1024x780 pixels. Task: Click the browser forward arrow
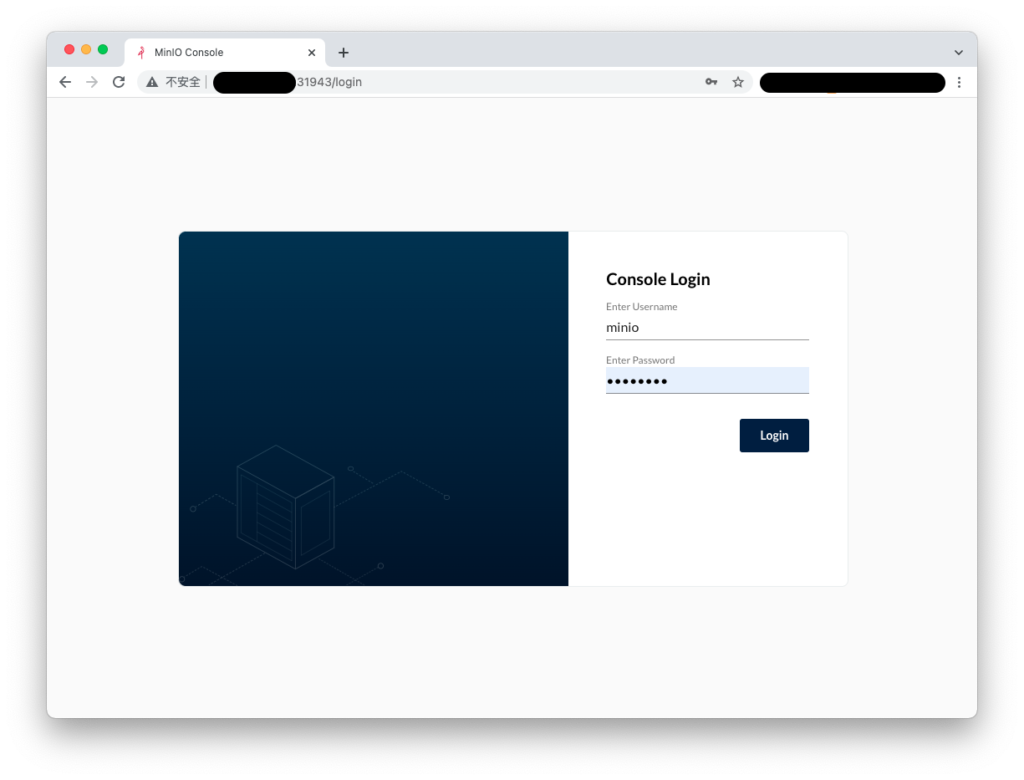click(92, 82)
